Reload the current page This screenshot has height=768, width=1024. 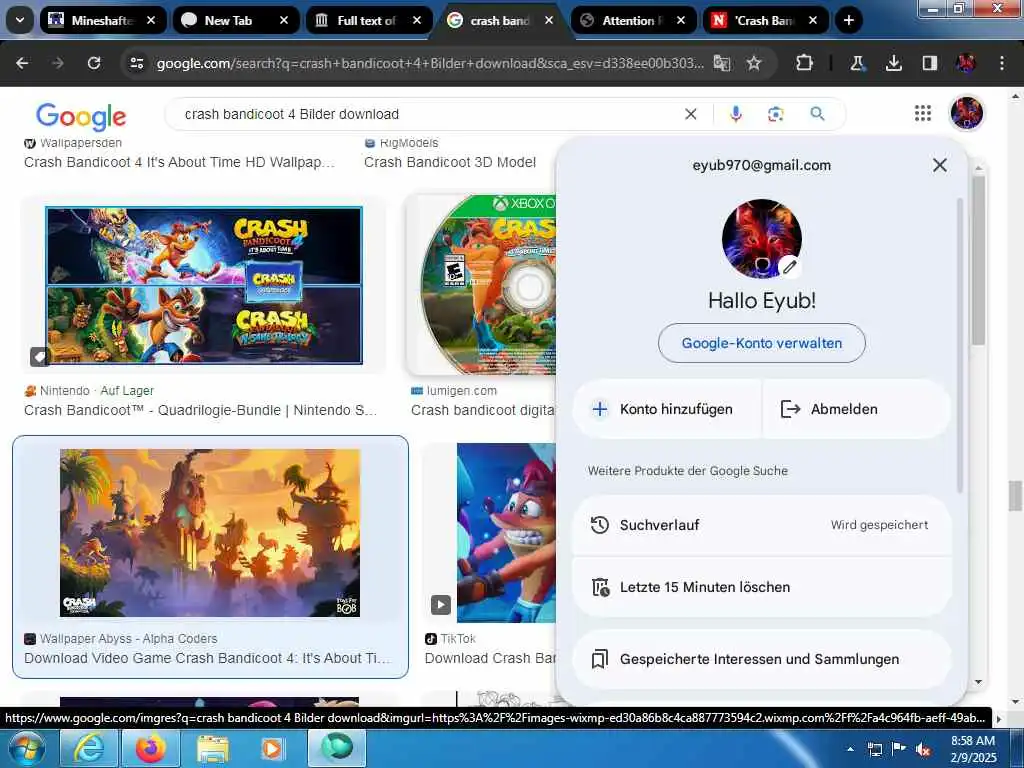94,63
